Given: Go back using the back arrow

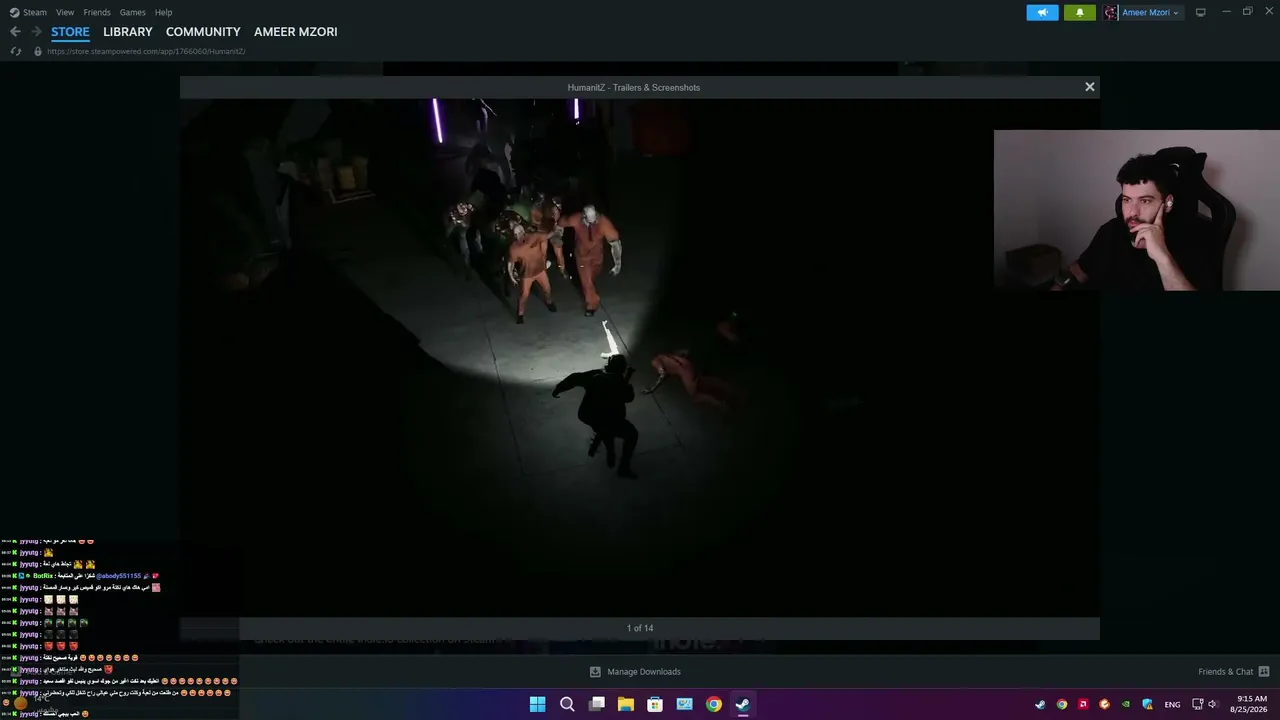Looking at the screenshot, I should [15, 32].
